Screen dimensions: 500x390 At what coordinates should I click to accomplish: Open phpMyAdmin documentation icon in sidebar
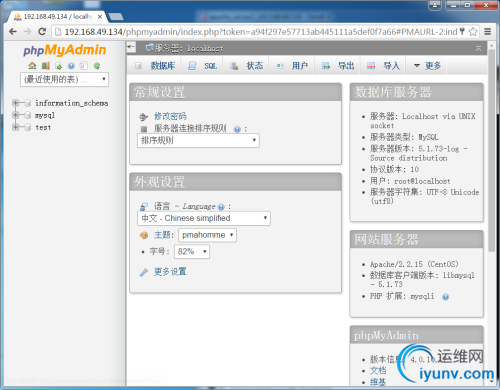pos(71,66)
